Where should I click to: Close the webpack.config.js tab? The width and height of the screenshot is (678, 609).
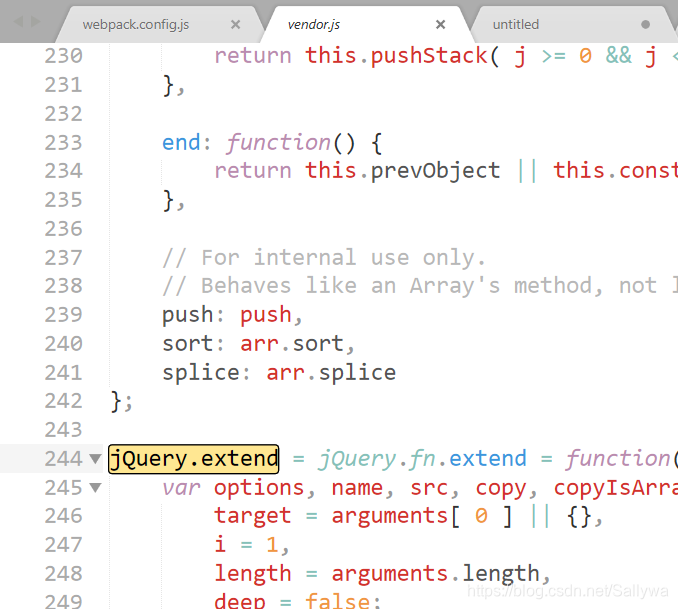click(x=236, y=25)
